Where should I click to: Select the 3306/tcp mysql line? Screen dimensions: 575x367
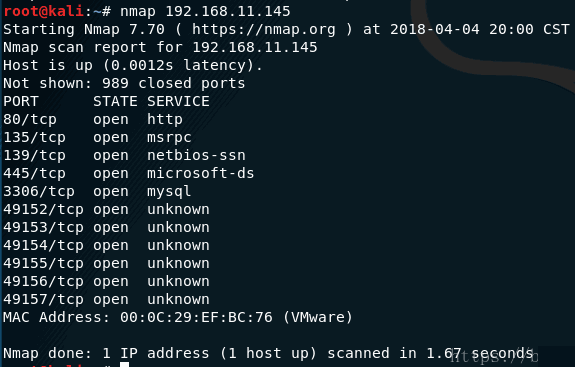[x=97, y=191]
